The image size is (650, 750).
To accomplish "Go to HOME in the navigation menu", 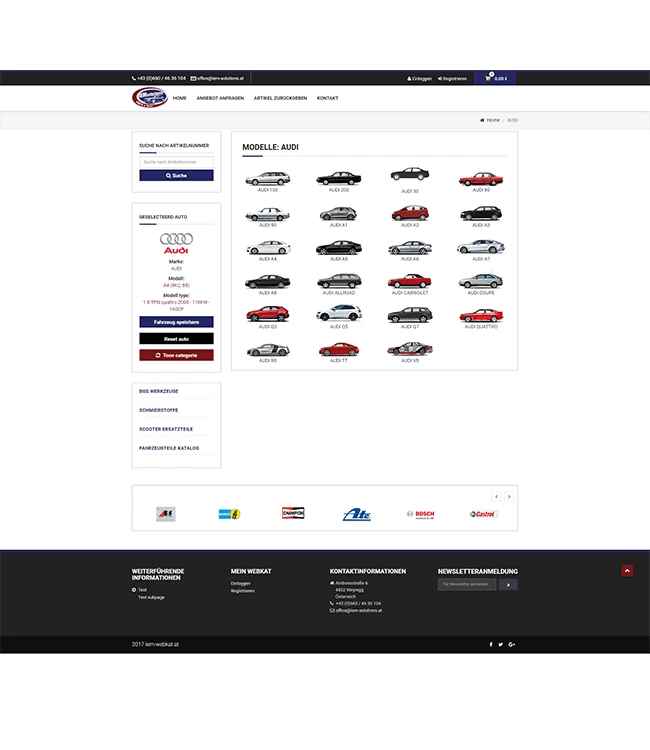I will pyautogui.click(x=179, y=98).
